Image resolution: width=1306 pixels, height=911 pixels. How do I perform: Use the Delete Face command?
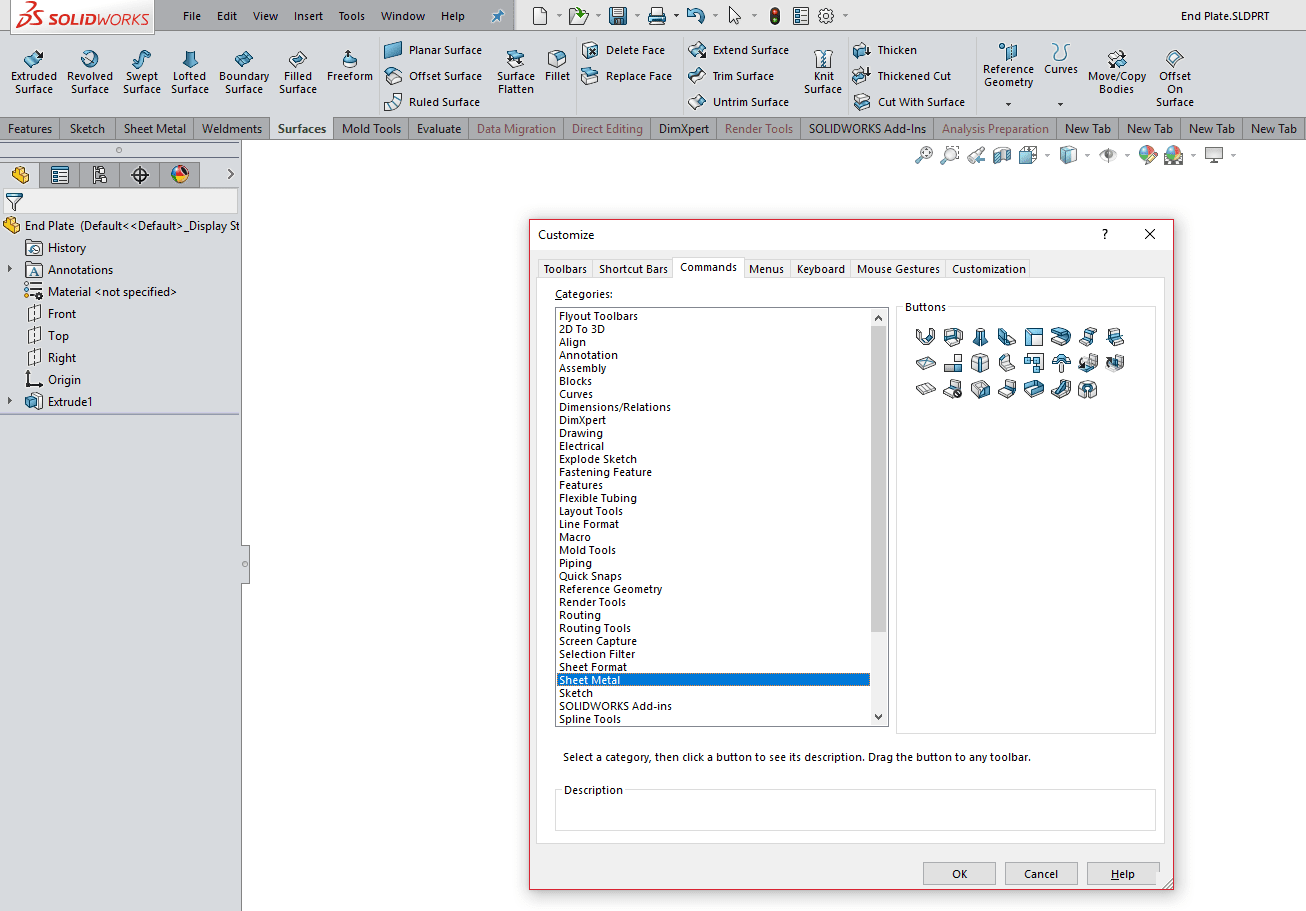point(624,50)
